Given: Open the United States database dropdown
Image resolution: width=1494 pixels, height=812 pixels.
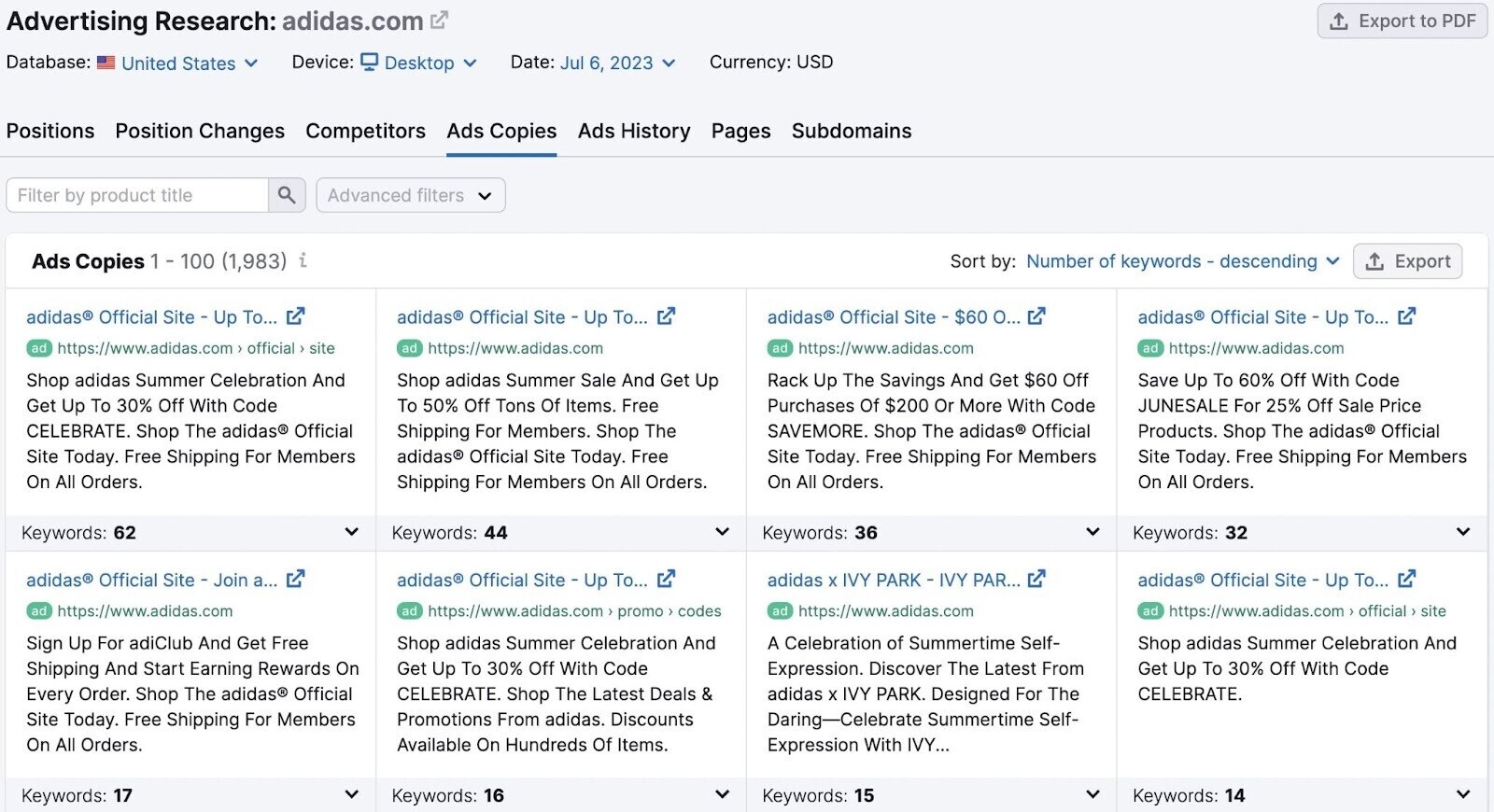Looking at the screenshot, I should [177, 63].
